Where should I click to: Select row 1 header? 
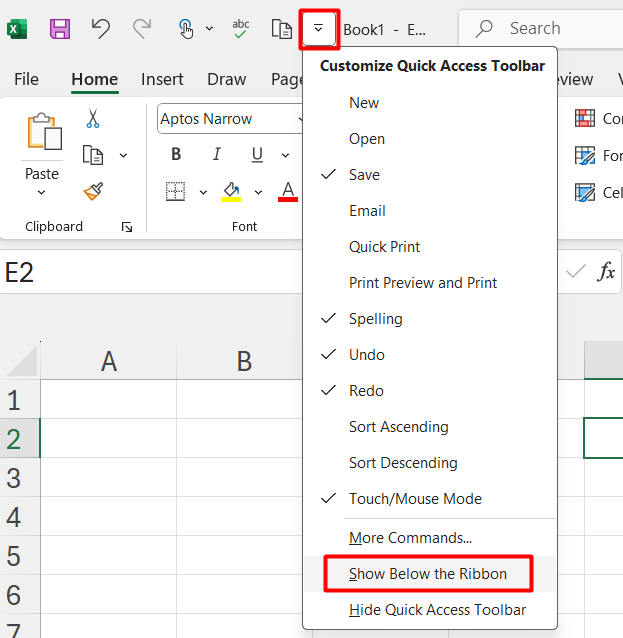[x=20, y=400]
